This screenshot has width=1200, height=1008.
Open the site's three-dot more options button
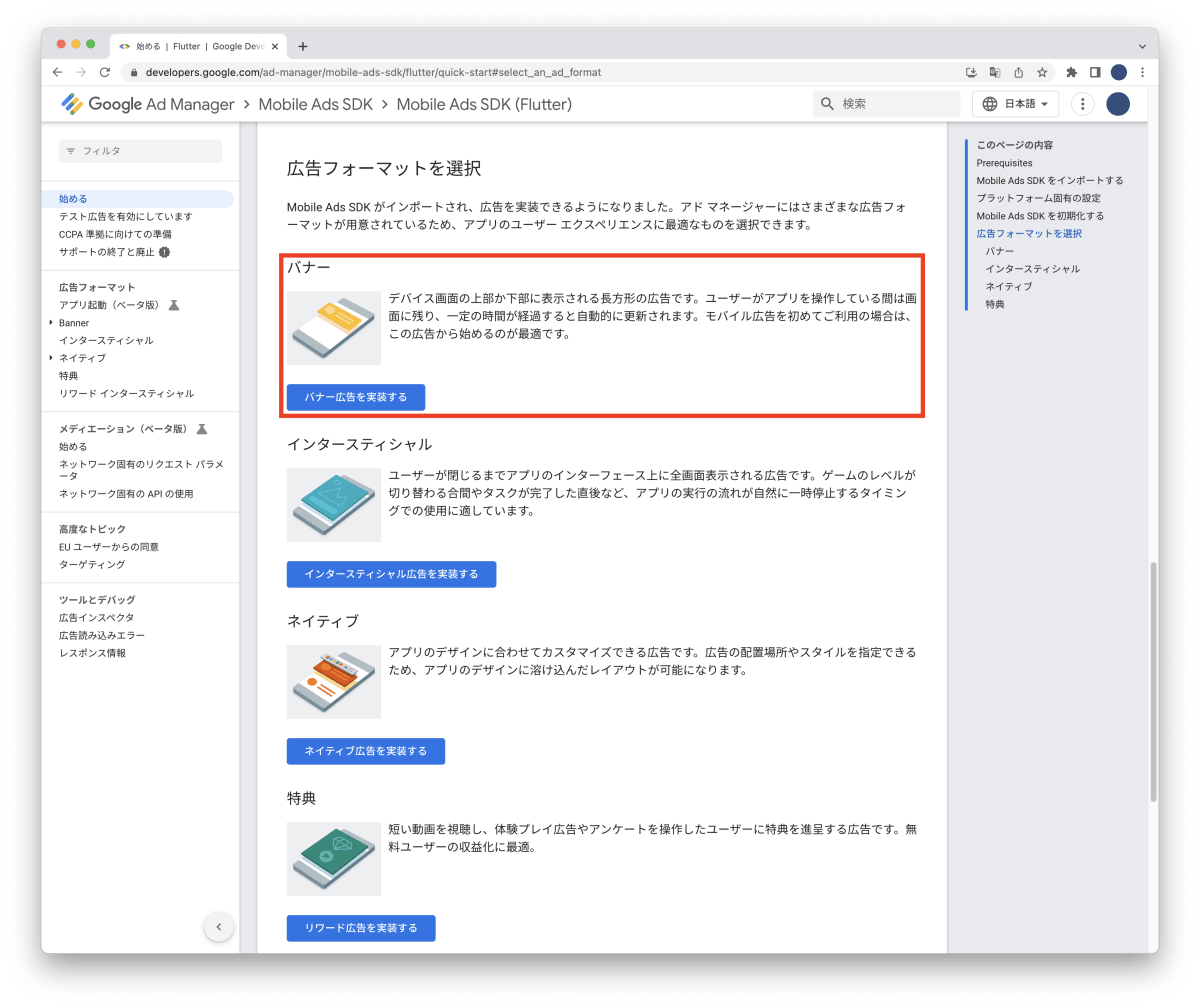coord(1082,104)
